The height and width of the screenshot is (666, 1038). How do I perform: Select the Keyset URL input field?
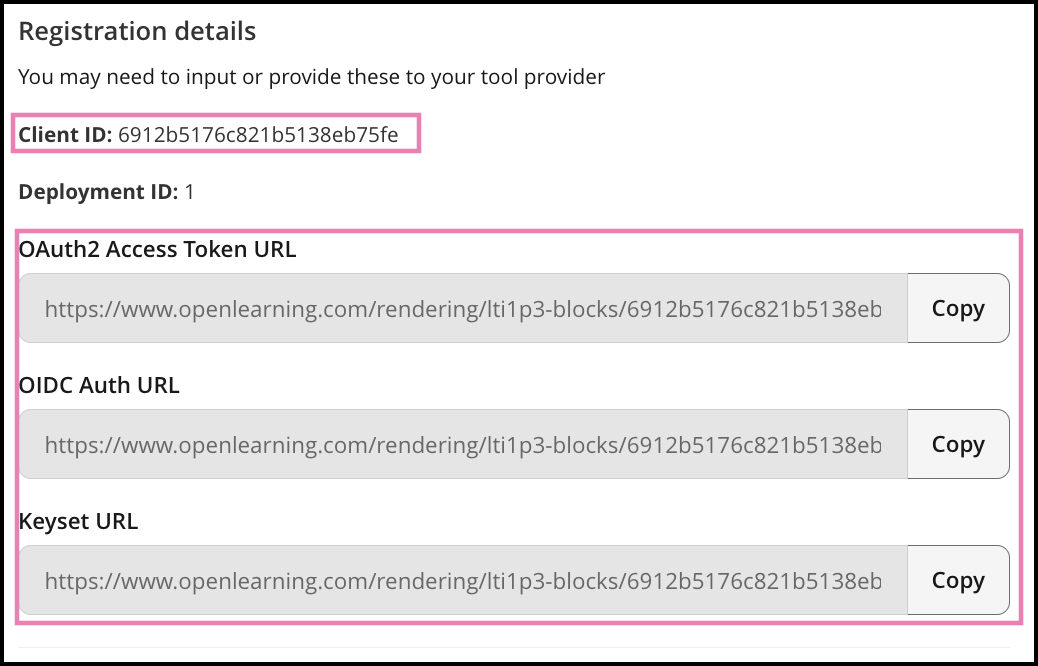click(463, 581)
